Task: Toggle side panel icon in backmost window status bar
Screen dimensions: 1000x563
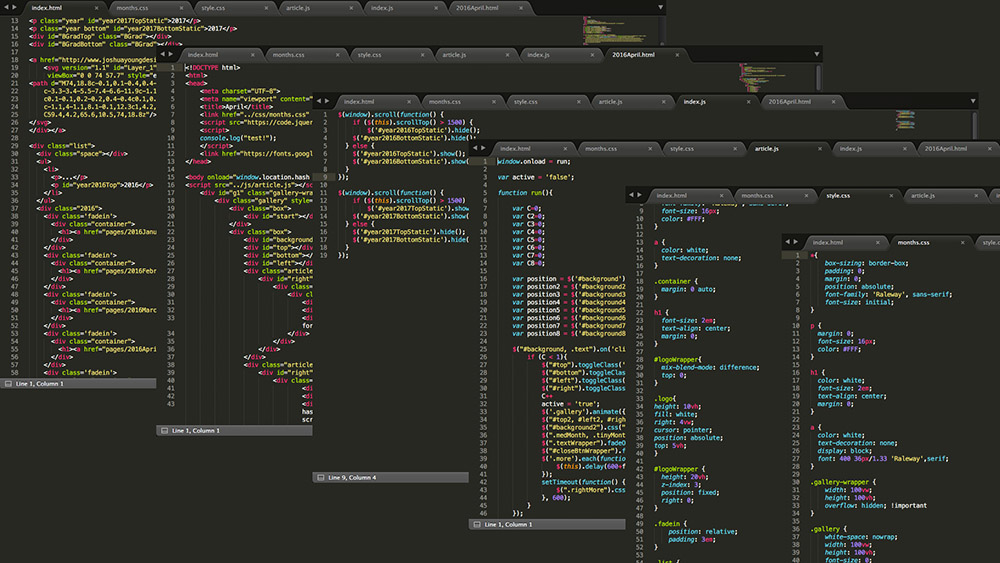Action: tap(8, 384)
